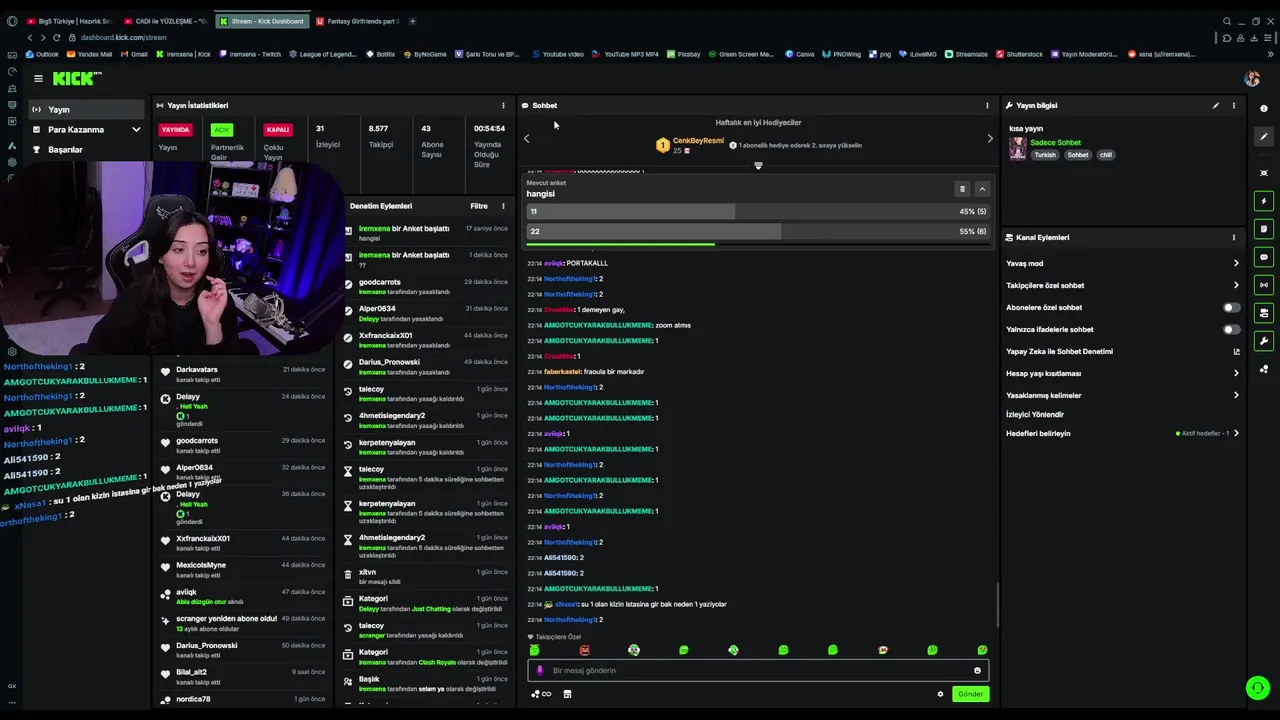Click the stream category thumbnail image

coord(1018,148)
